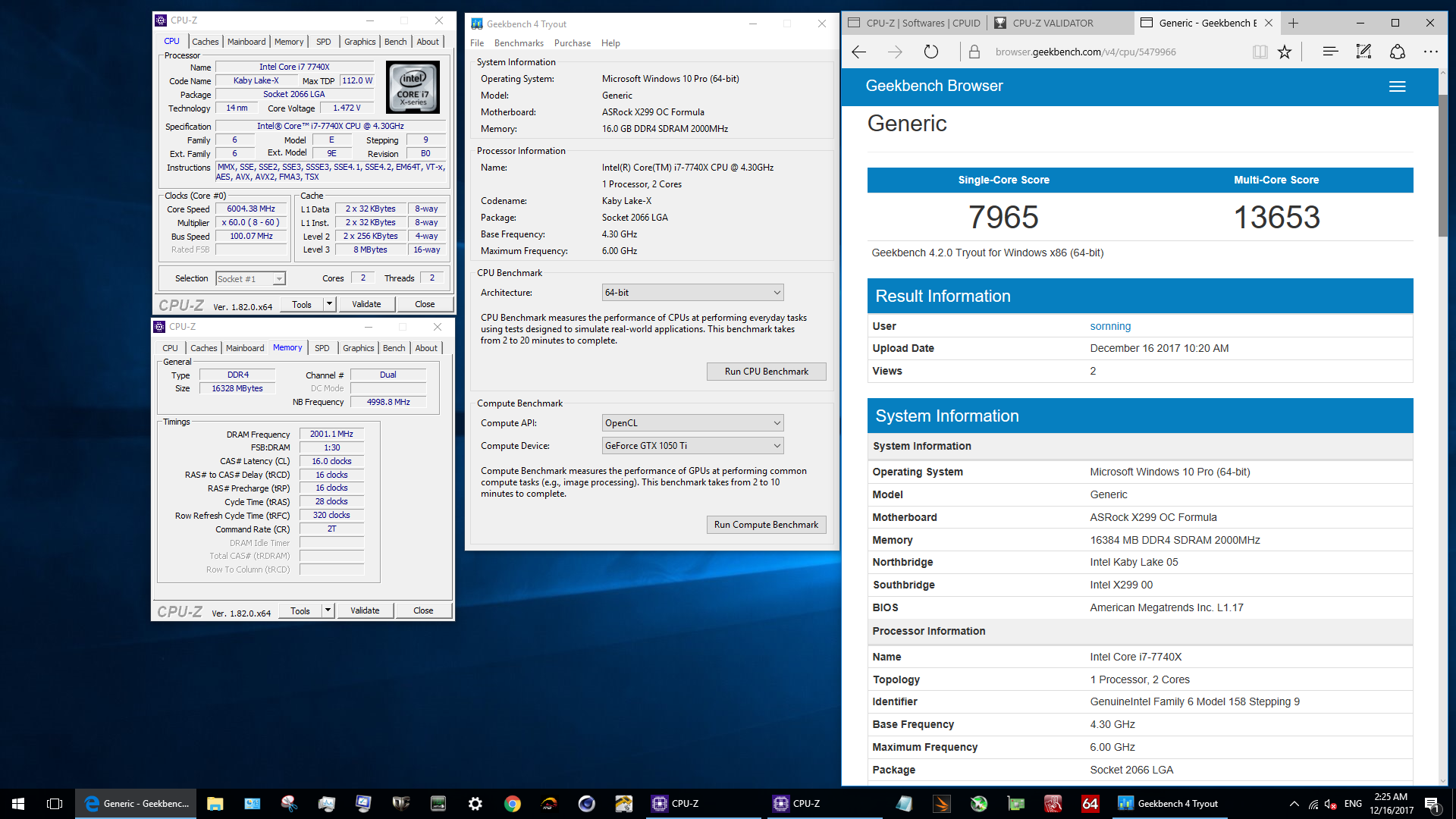Click the Edge Share icon
Screen dimensions: 1456x819
1397,52
